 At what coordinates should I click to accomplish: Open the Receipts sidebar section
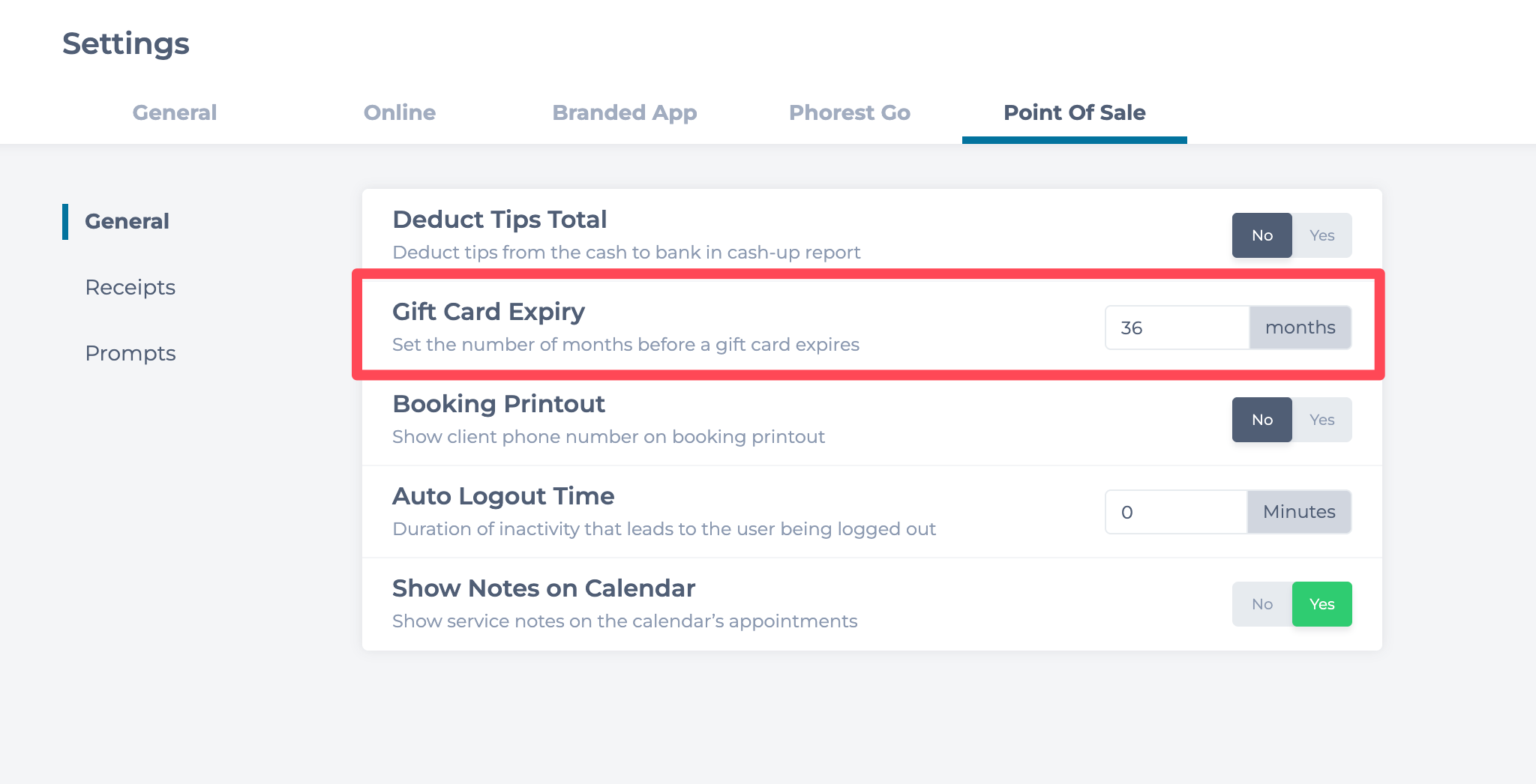[x=130, y=288]
